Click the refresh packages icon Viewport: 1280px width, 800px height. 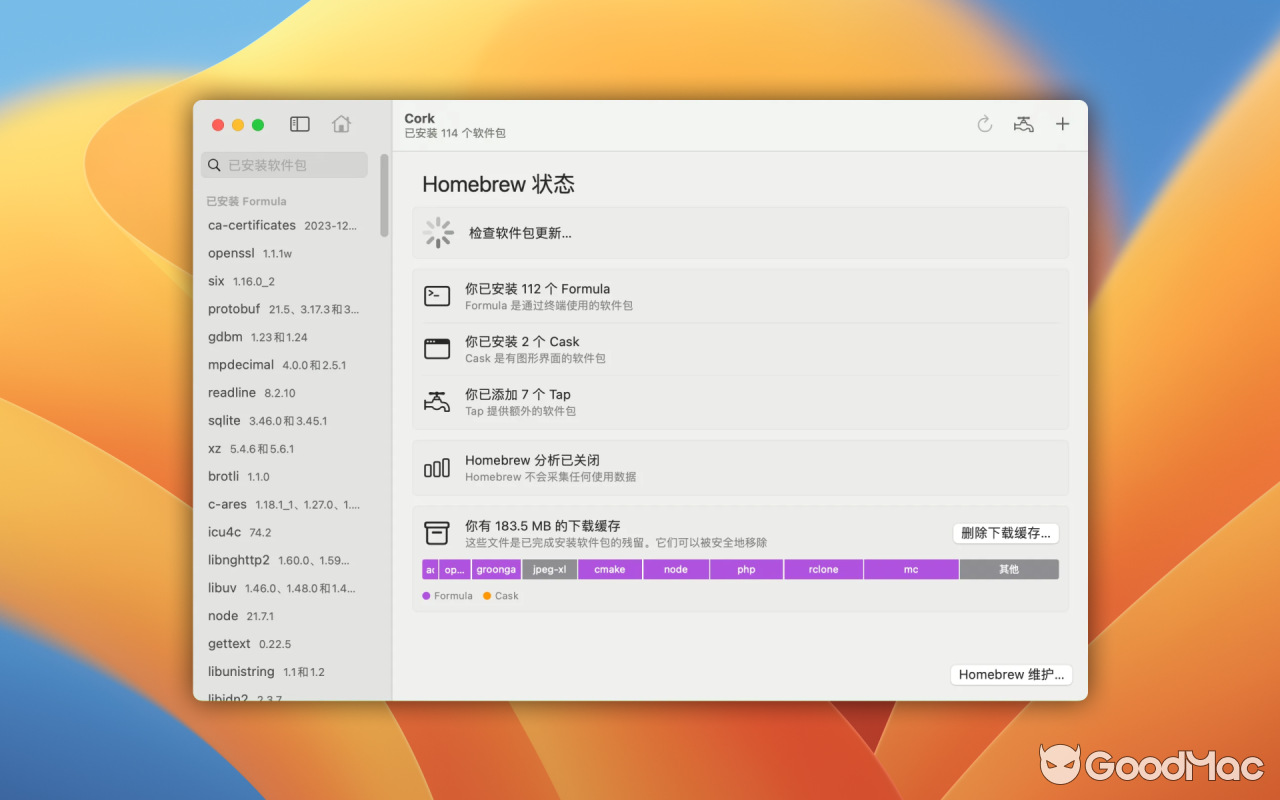pyautogui.click(x=984, y=124)
